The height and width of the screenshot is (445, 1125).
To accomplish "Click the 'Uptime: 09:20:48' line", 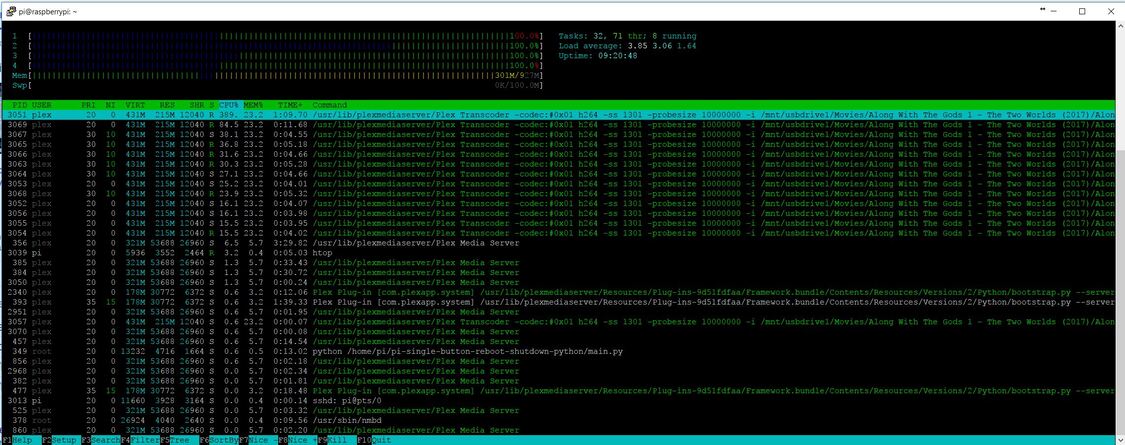I will click(598, 55).
